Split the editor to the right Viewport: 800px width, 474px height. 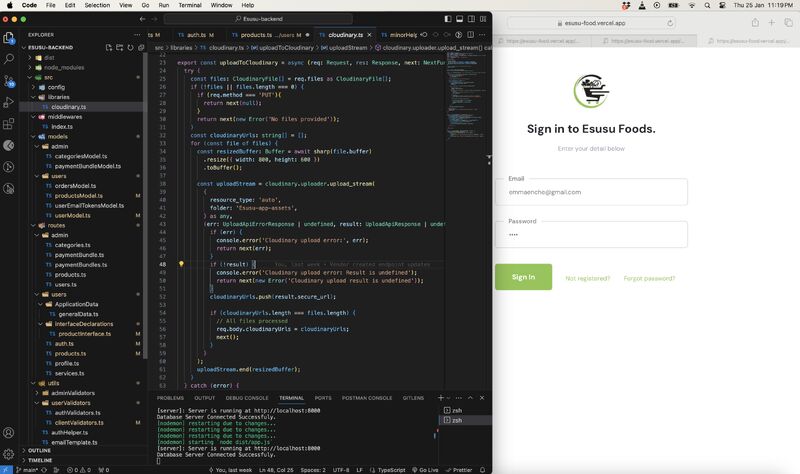[x=470, y=35]
